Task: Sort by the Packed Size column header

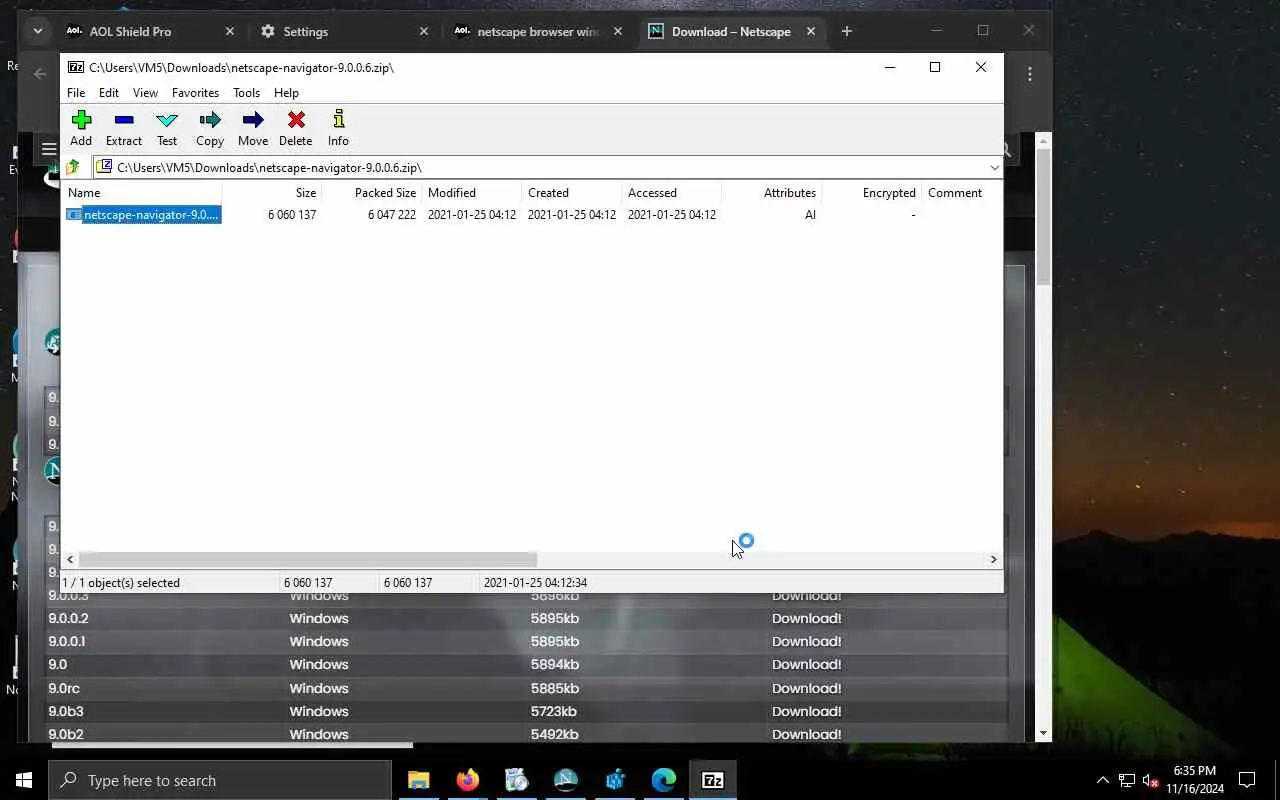Action: tap(372, 193)
